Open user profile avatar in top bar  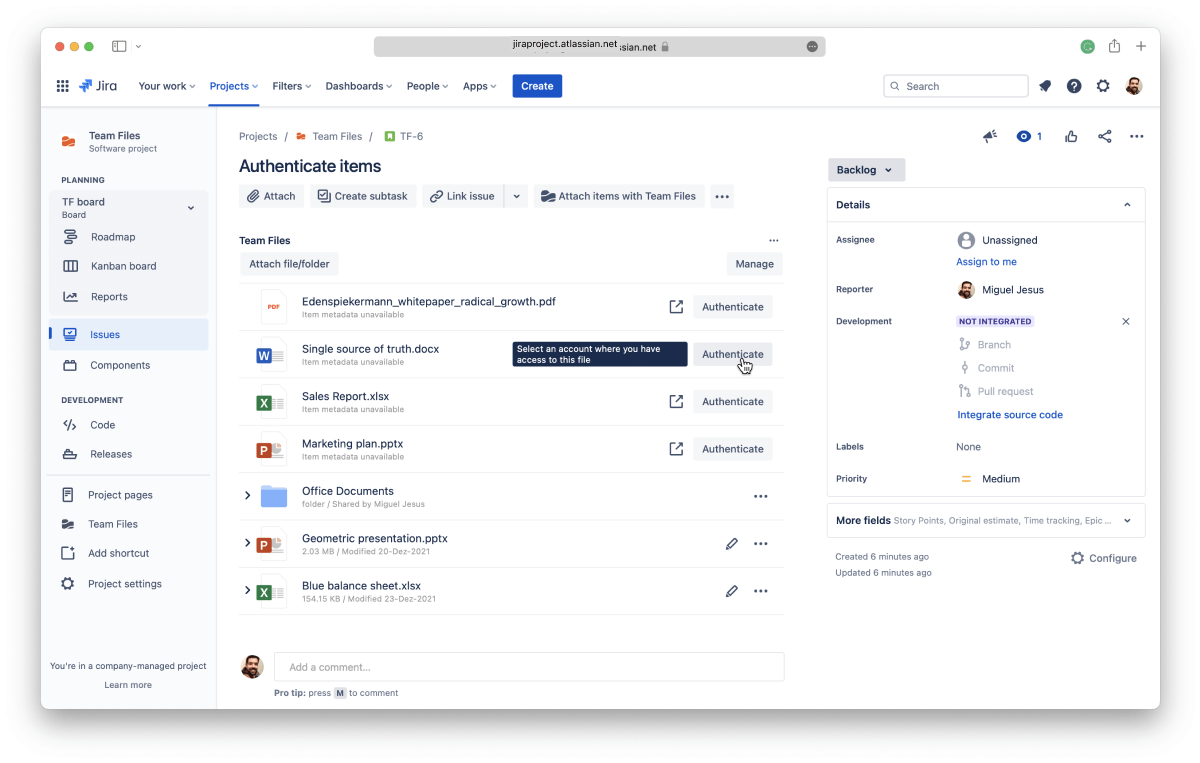coord(1133,86)
